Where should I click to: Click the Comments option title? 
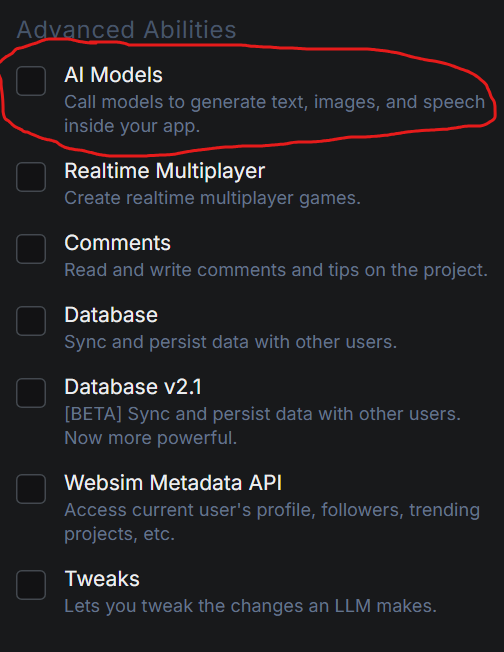click(x=117, y=243)
